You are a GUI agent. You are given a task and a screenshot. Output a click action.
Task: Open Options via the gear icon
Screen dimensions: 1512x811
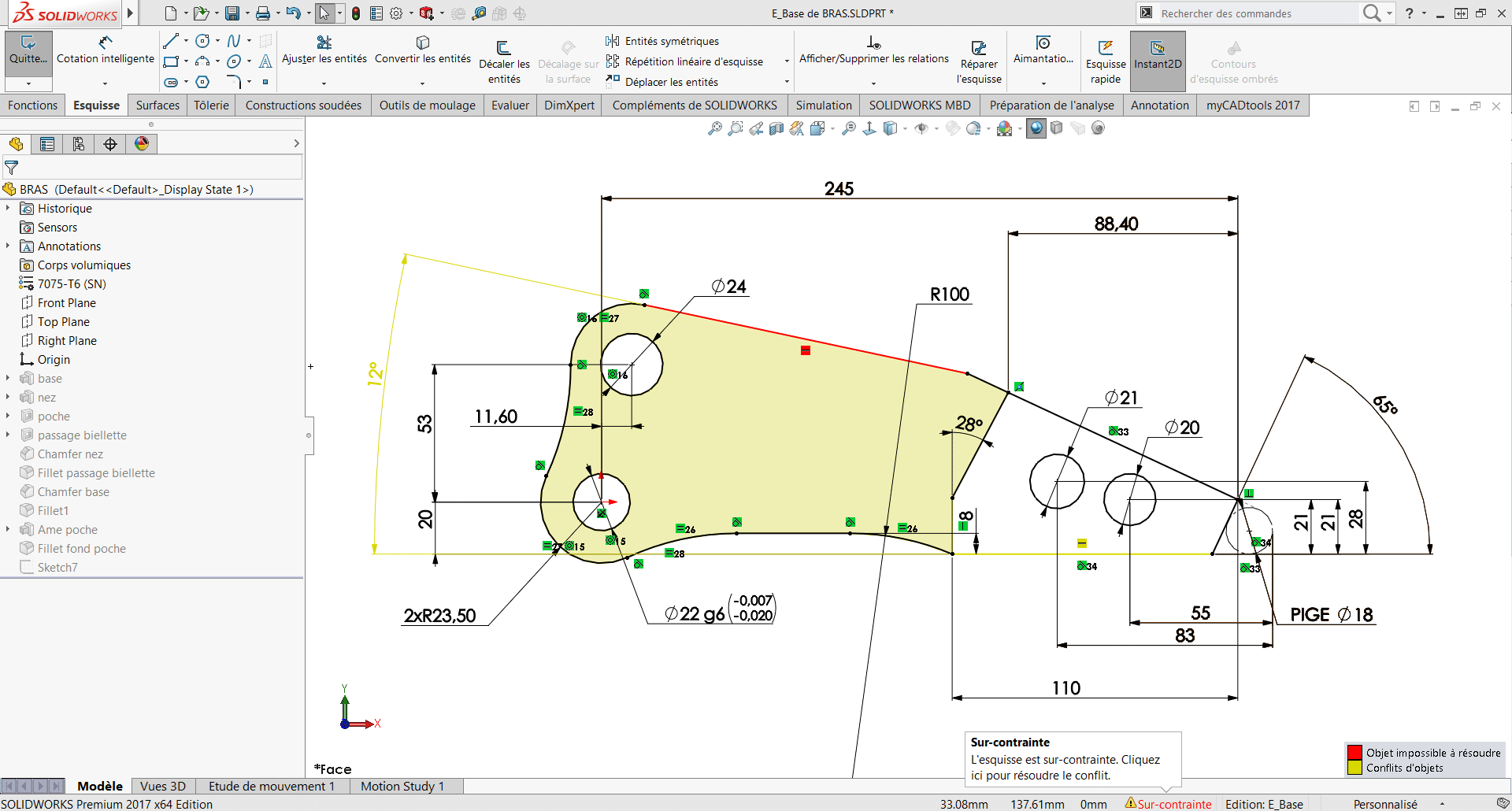(x=396, y=13)
